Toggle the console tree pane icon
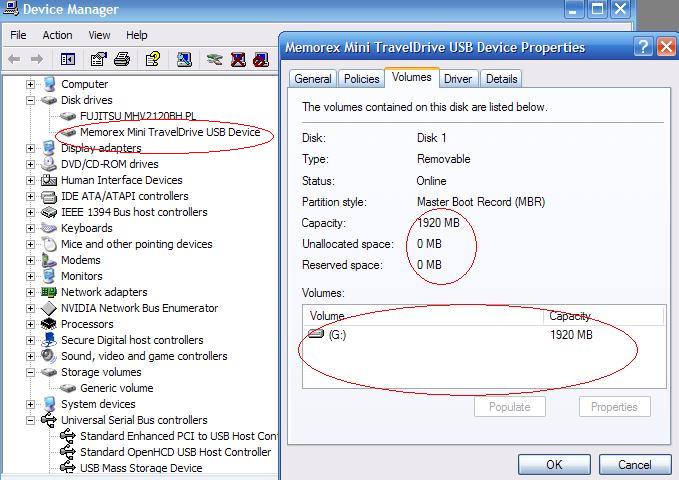Viewport: 679px width, 480px height. pyautogui.click(x=68, y=59)
